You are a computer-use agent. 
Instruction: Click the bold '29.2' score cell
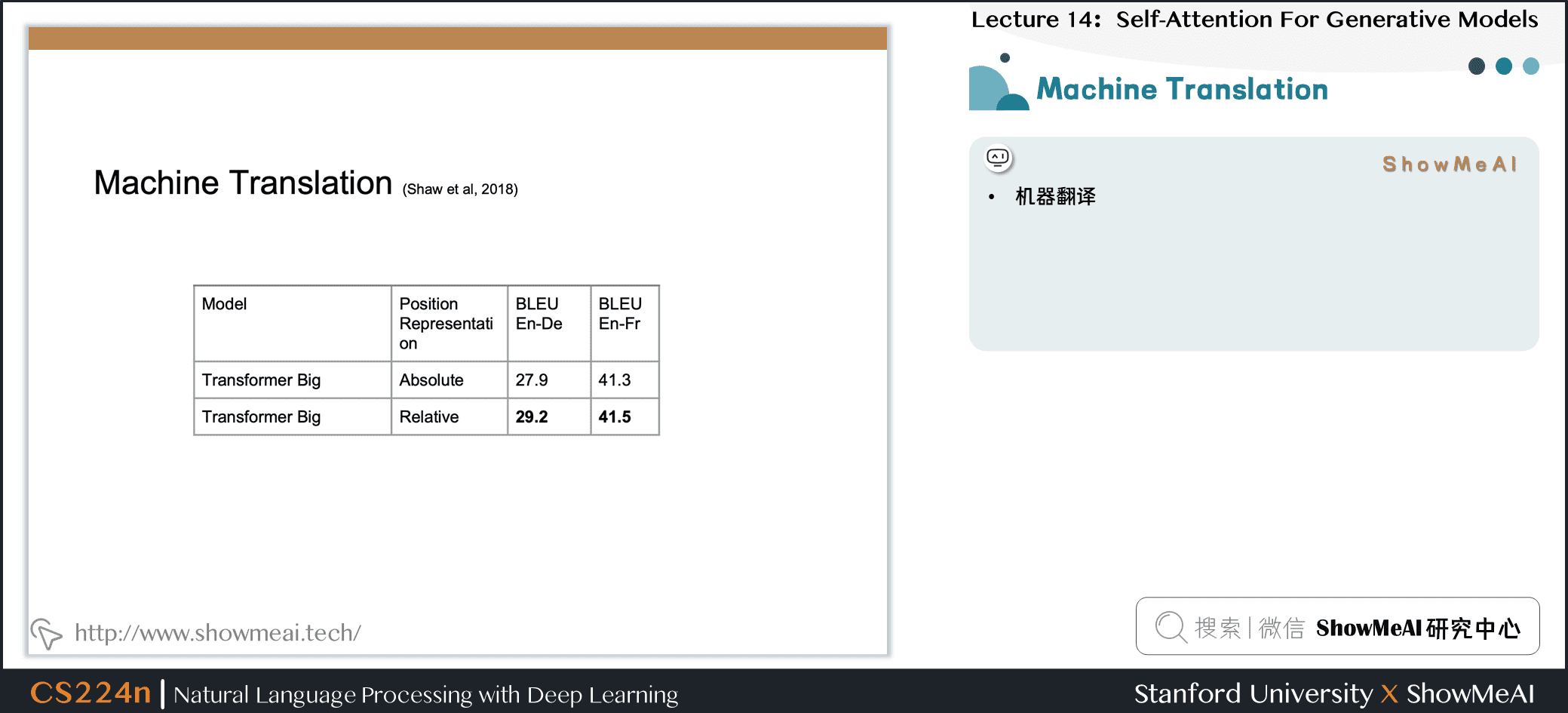549,417
